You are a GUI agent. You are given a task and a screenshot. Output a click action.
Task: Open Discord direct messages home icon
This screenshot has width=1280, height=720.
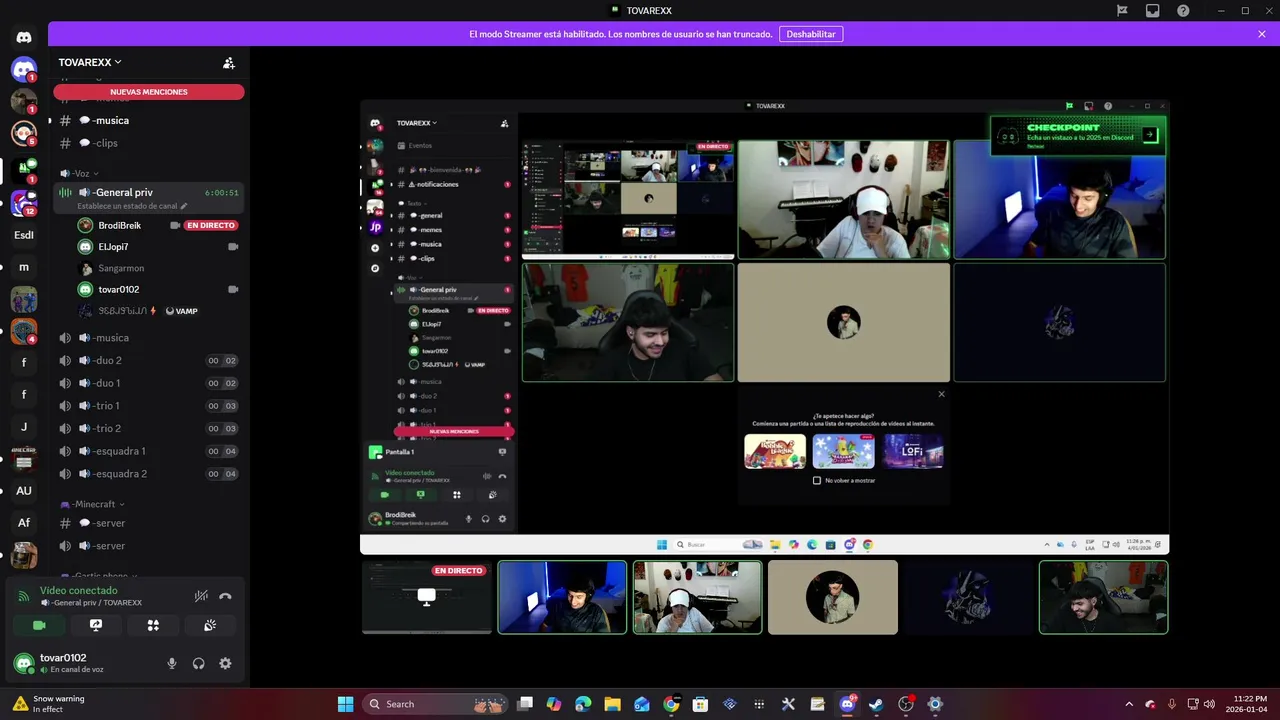pos(24,37)
